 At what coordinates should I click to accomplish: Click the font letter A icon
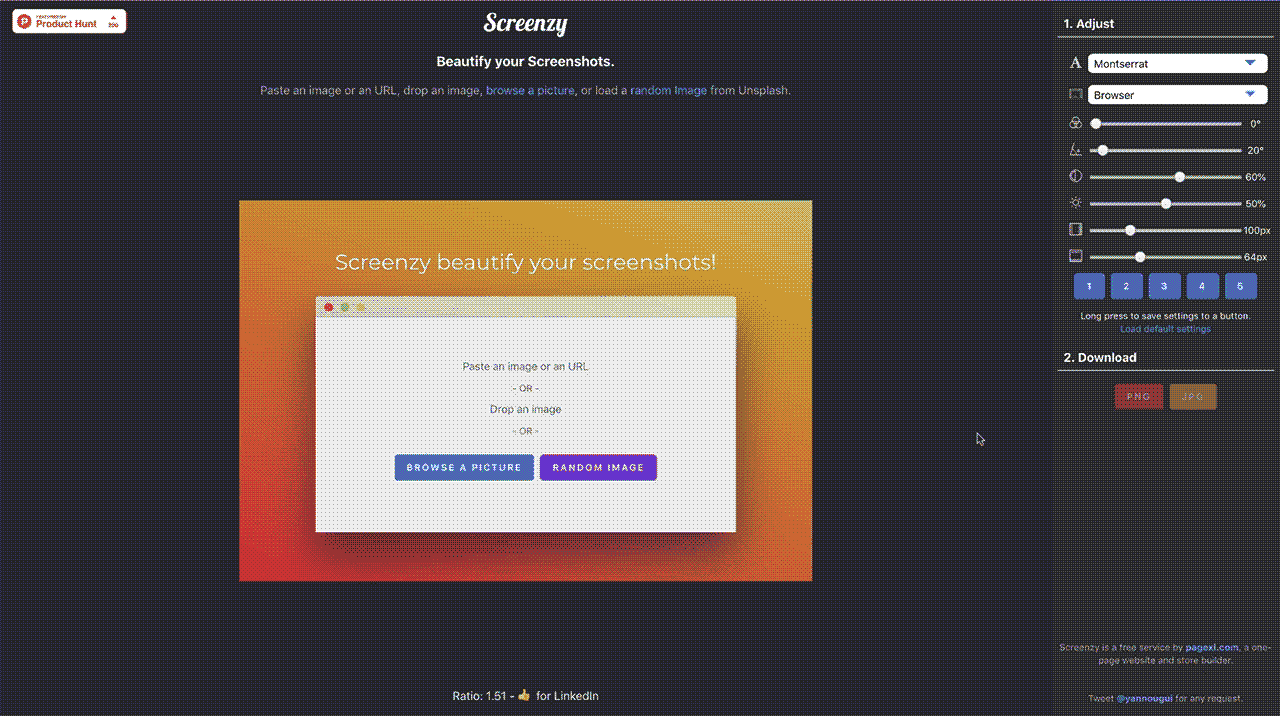point(1076,63)
